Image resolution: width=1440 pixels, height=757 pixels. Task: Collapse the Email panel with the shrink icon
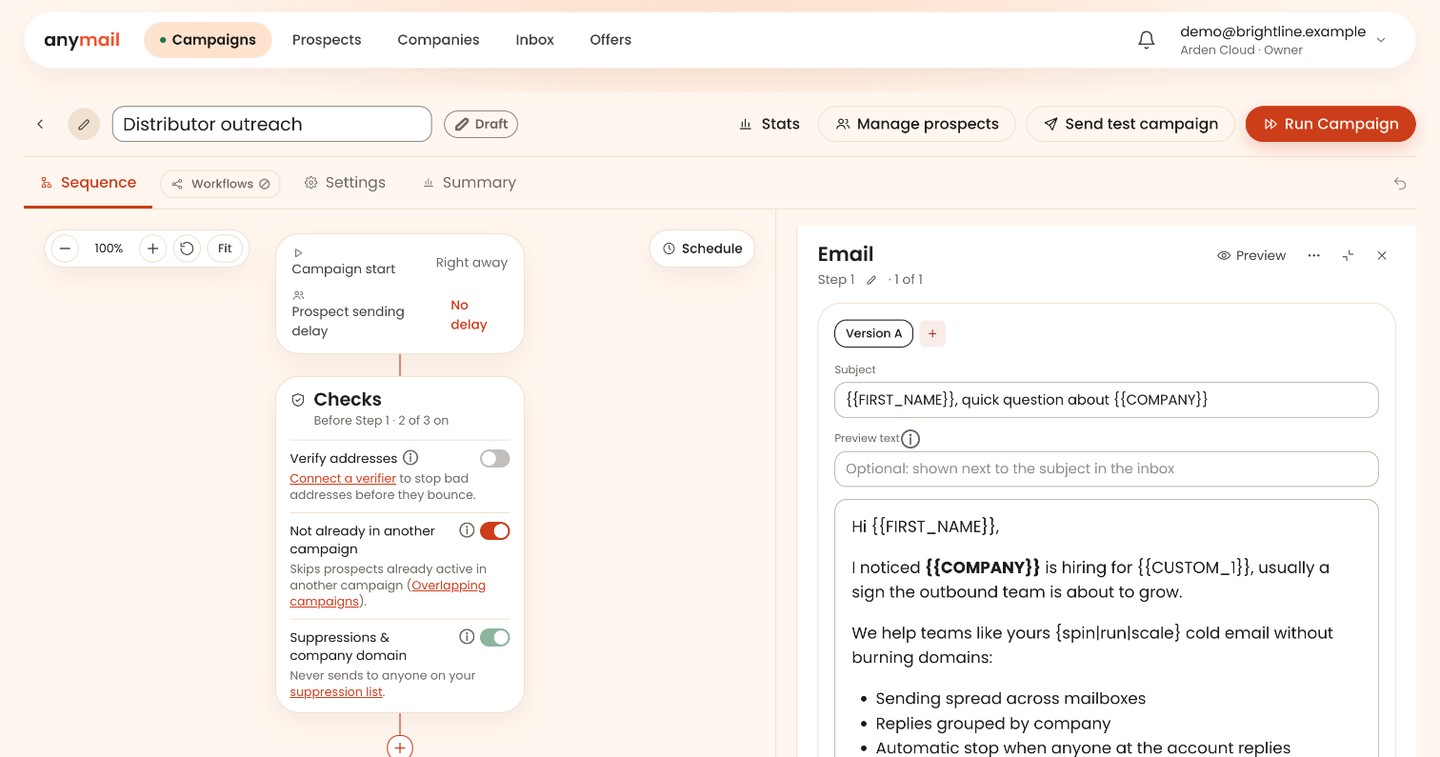[1348, 256]
